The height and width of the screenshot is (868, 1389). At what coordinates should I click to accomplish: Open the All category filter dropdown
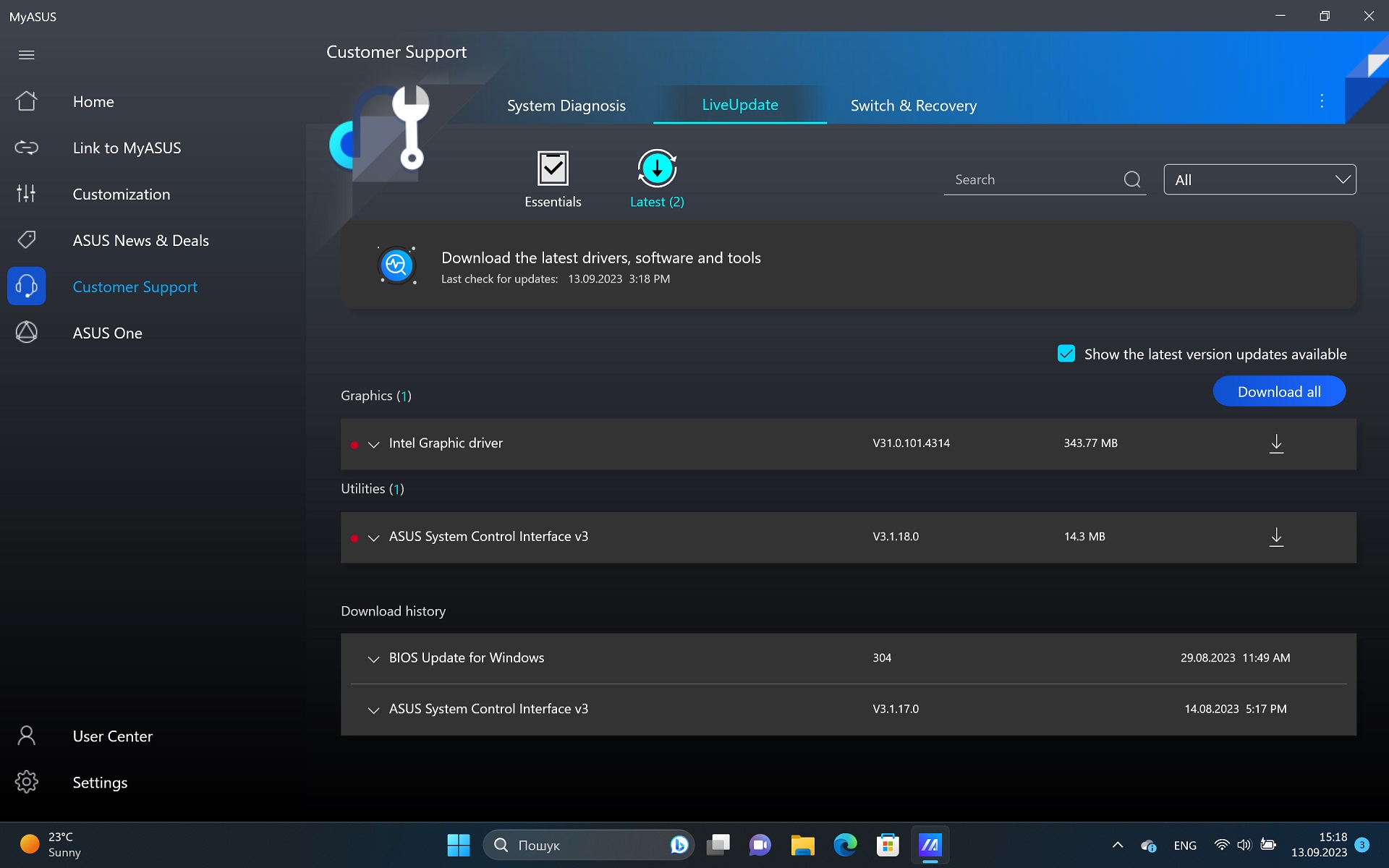(x=1260, y=179)
